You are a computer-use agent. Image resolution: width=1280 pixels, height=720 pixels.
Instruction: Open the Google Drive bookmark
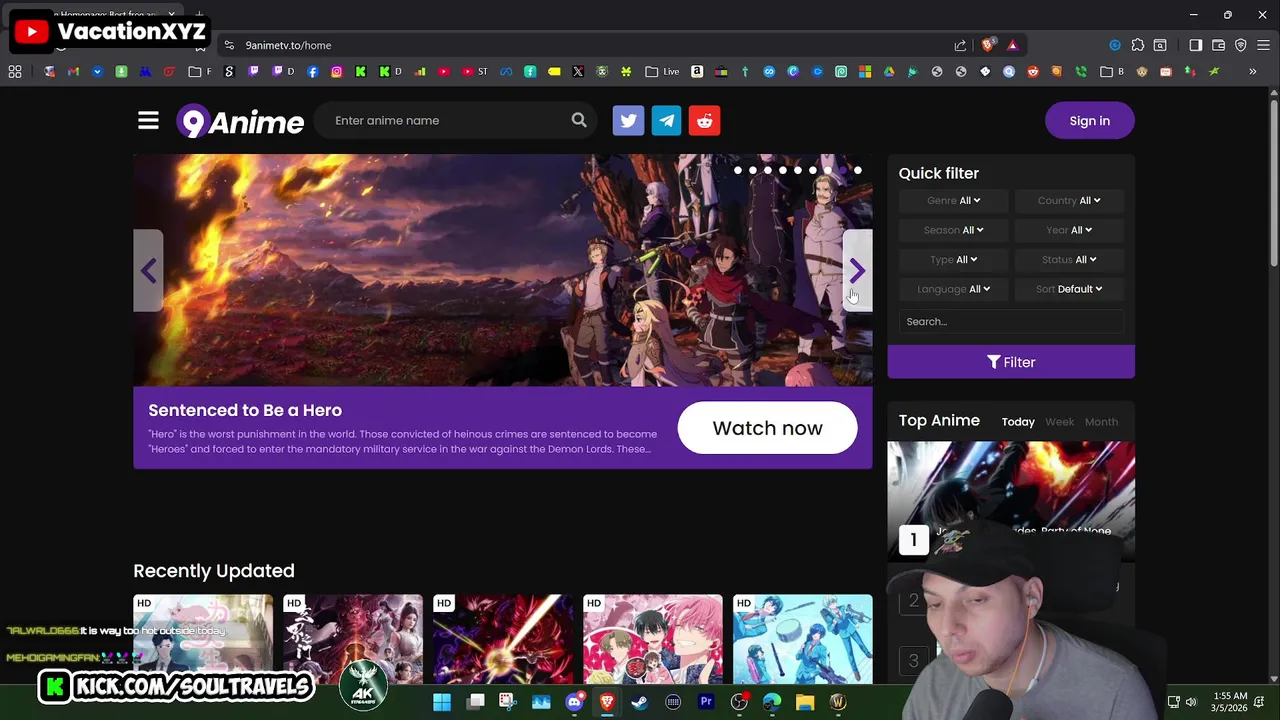[889, 71]
